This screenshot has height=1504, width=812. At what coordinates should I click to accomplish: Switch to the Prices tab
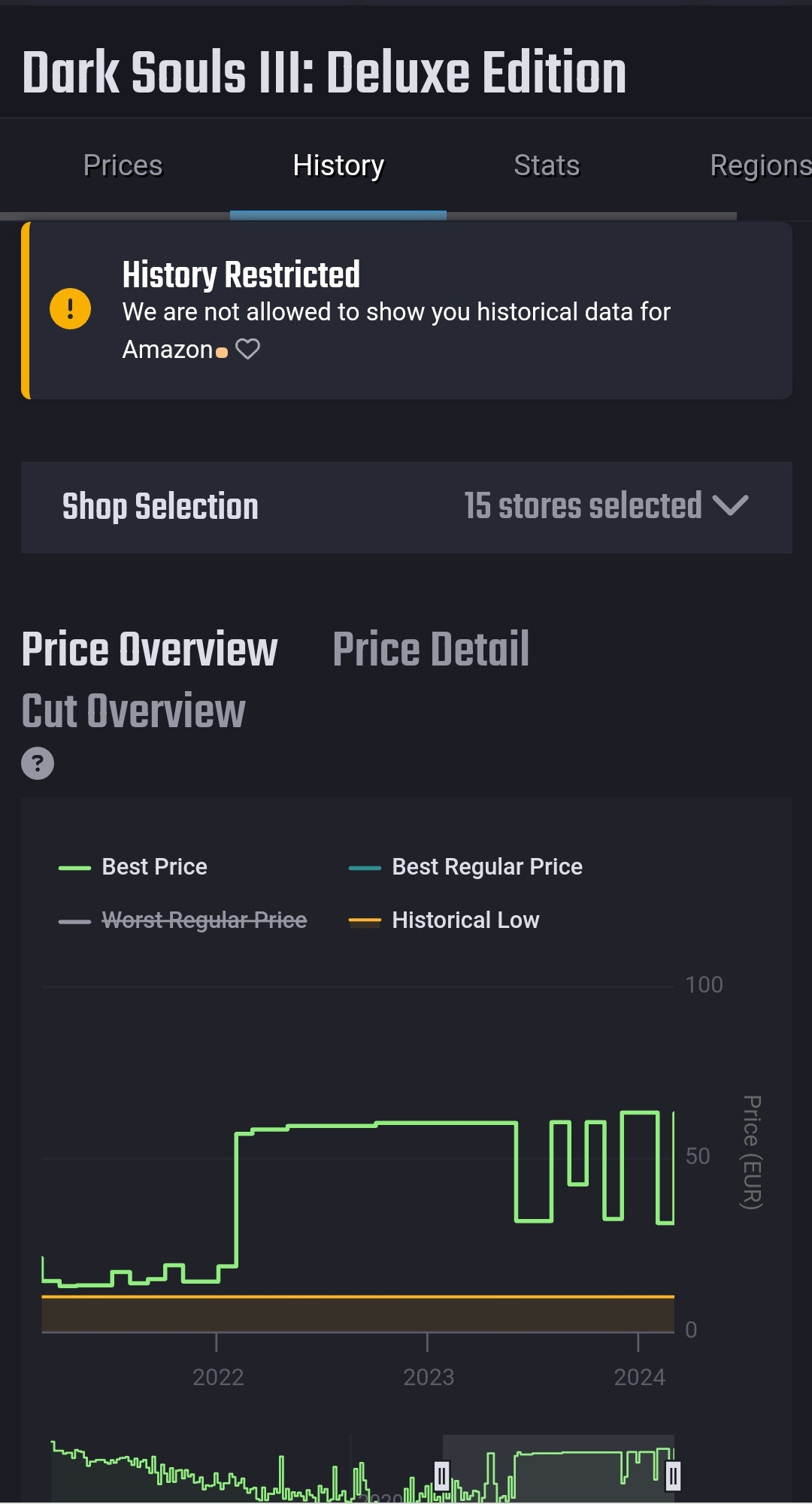coord(123,166)
